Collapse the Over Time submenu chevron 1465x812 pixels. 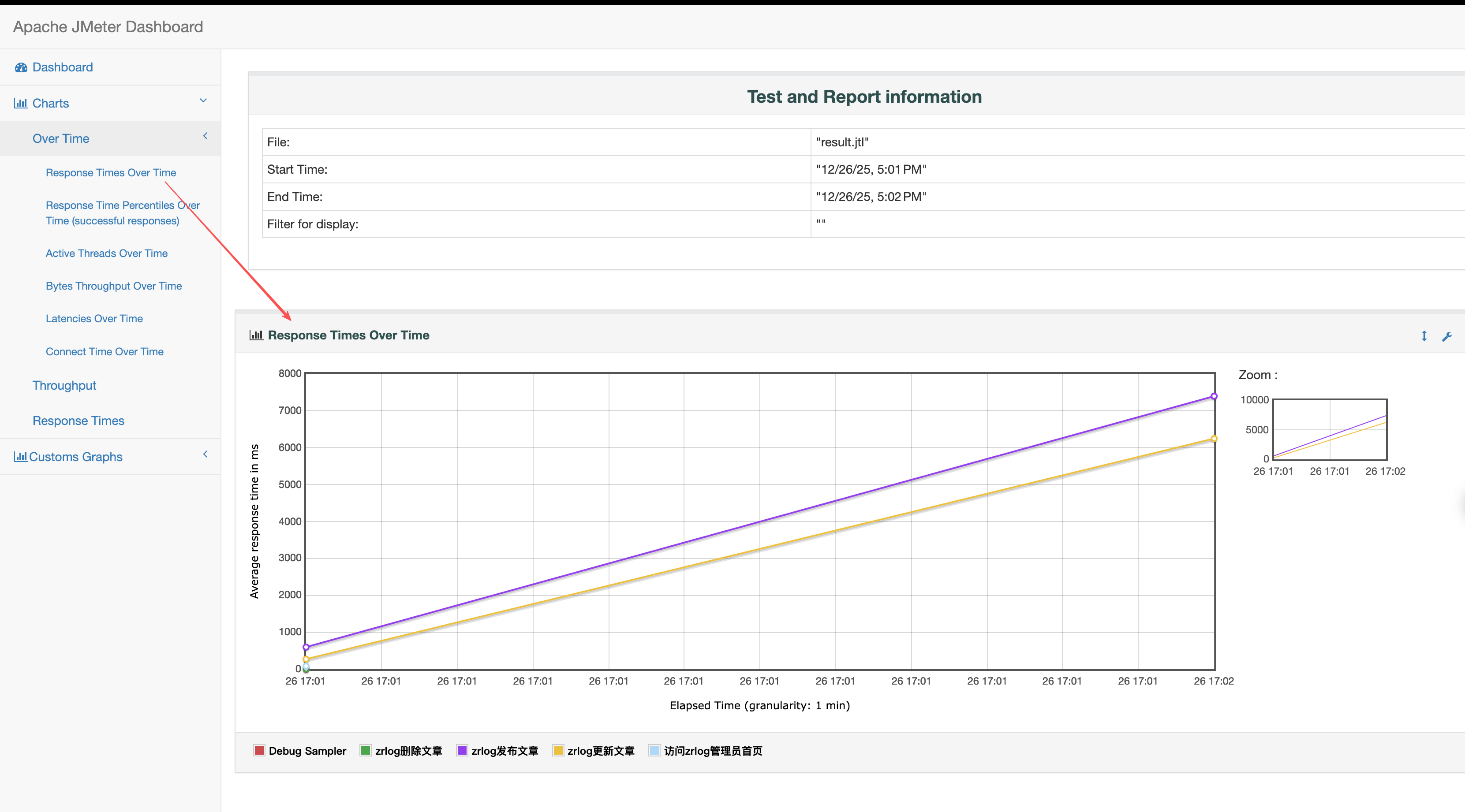tap(205, 136)
